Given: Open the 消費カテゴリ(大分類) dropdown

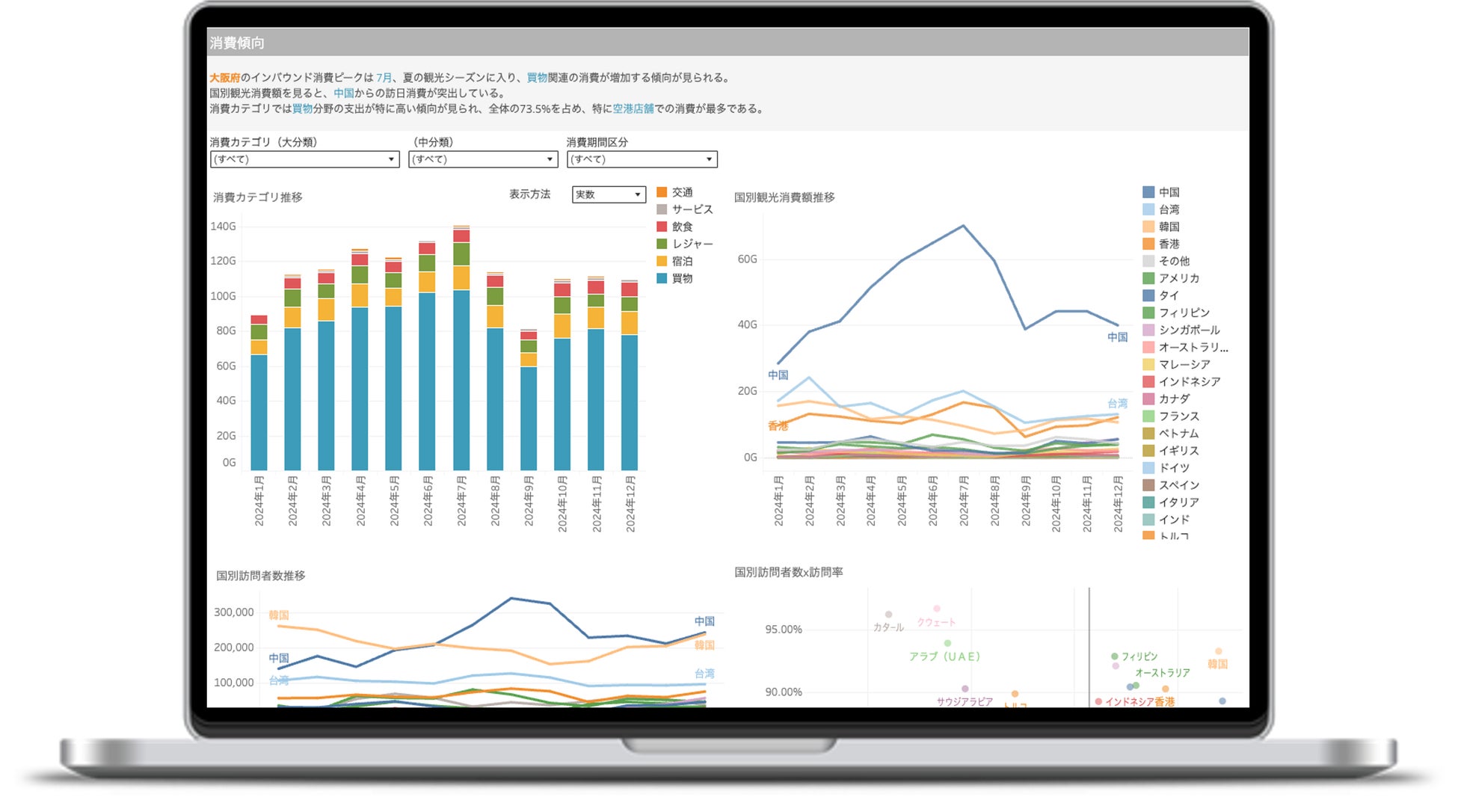Looking at the screenshot, I should click(304, 159).
